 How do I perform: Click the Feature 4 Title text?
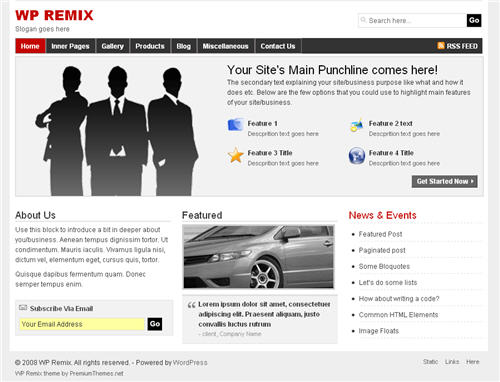[391, 153]
